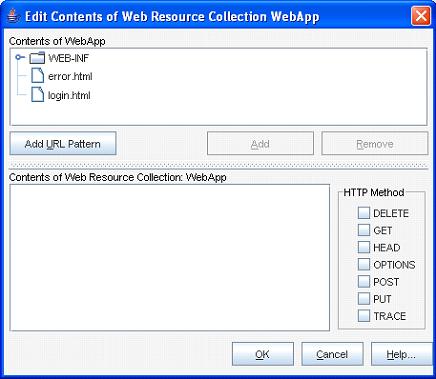Image resolution: width=436 pixels, height=379 pixels.
Task: Click the error.html file icon
Action: [37, 75]
